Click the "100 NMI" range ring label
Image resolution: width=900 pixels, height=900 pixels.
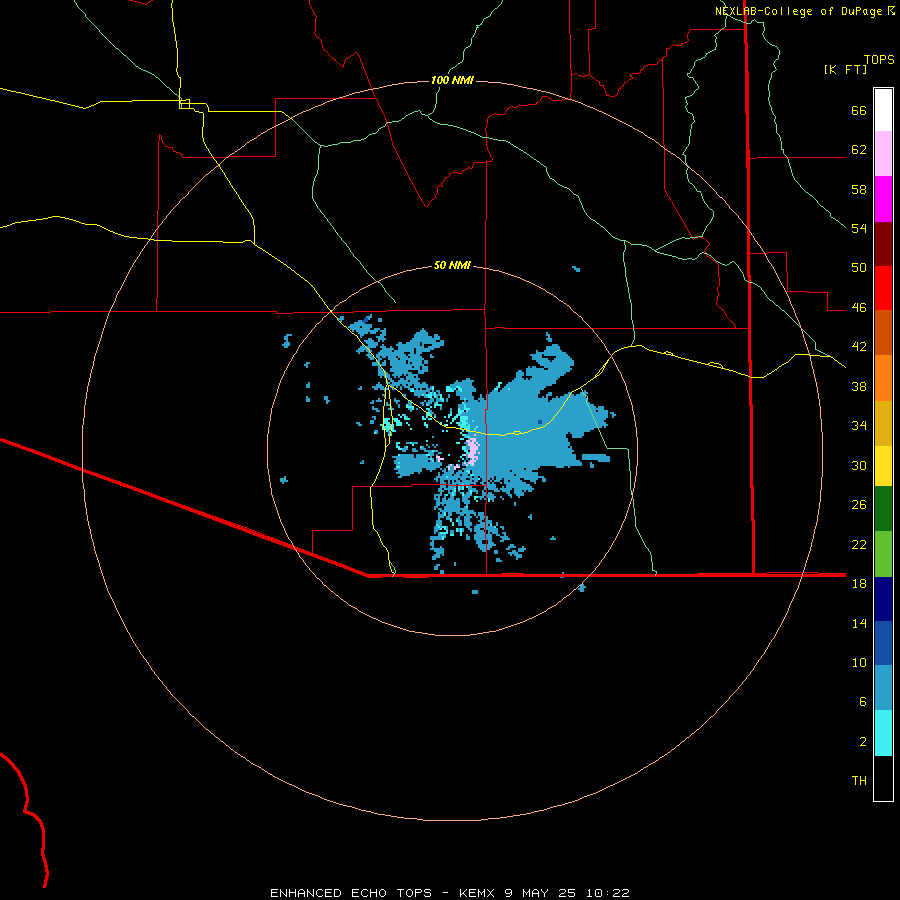452,80
